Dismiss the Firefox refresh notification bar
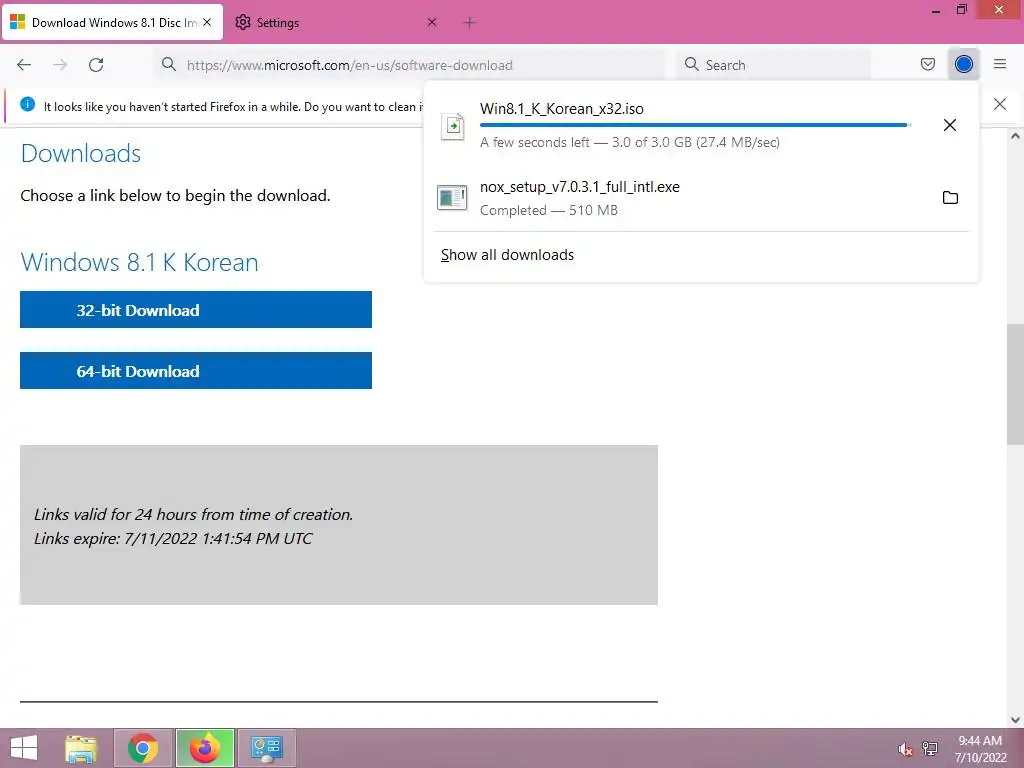 999,104
